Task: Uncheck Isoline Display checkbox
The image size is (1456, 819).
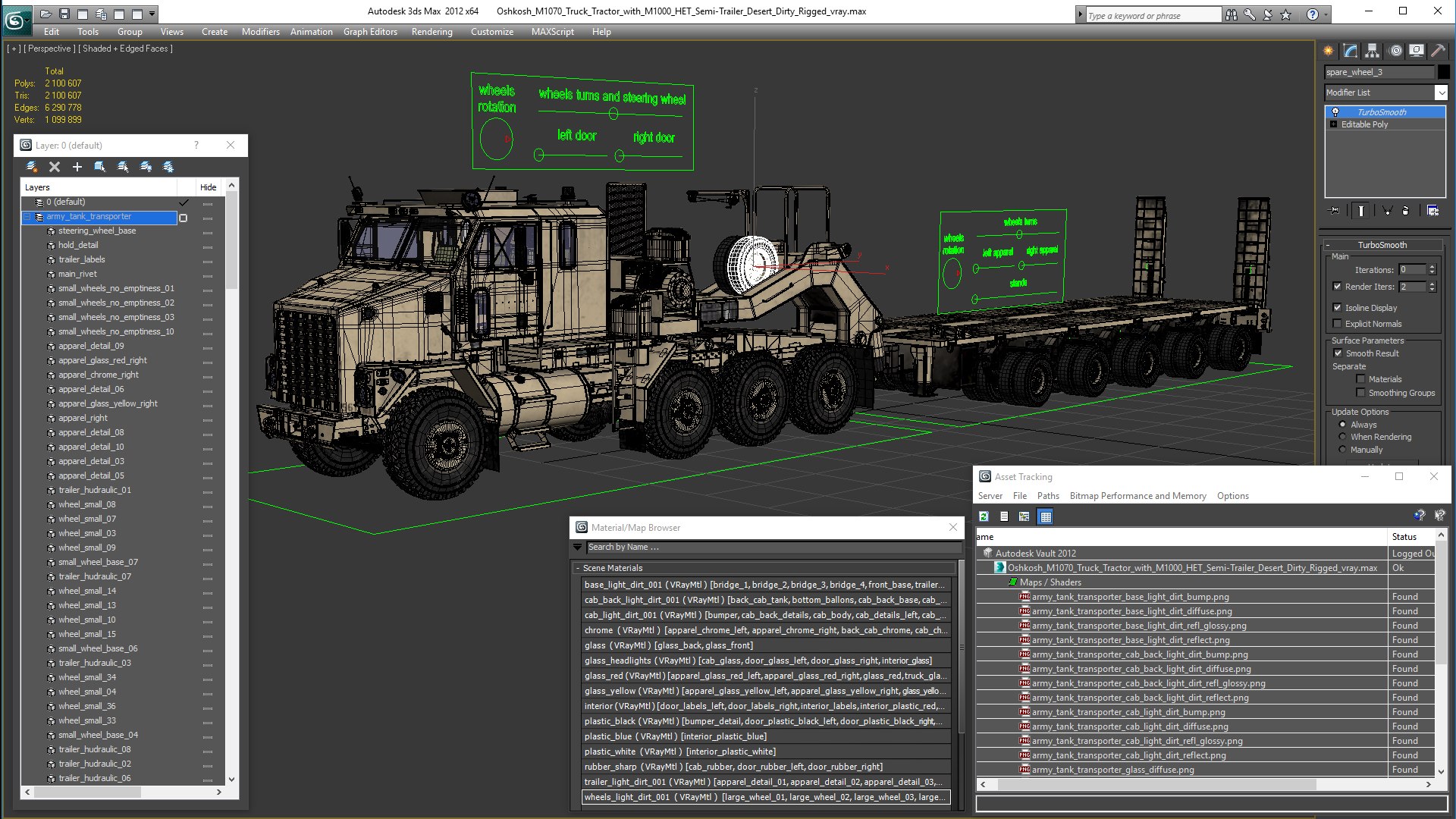Action: point(1338,308)
